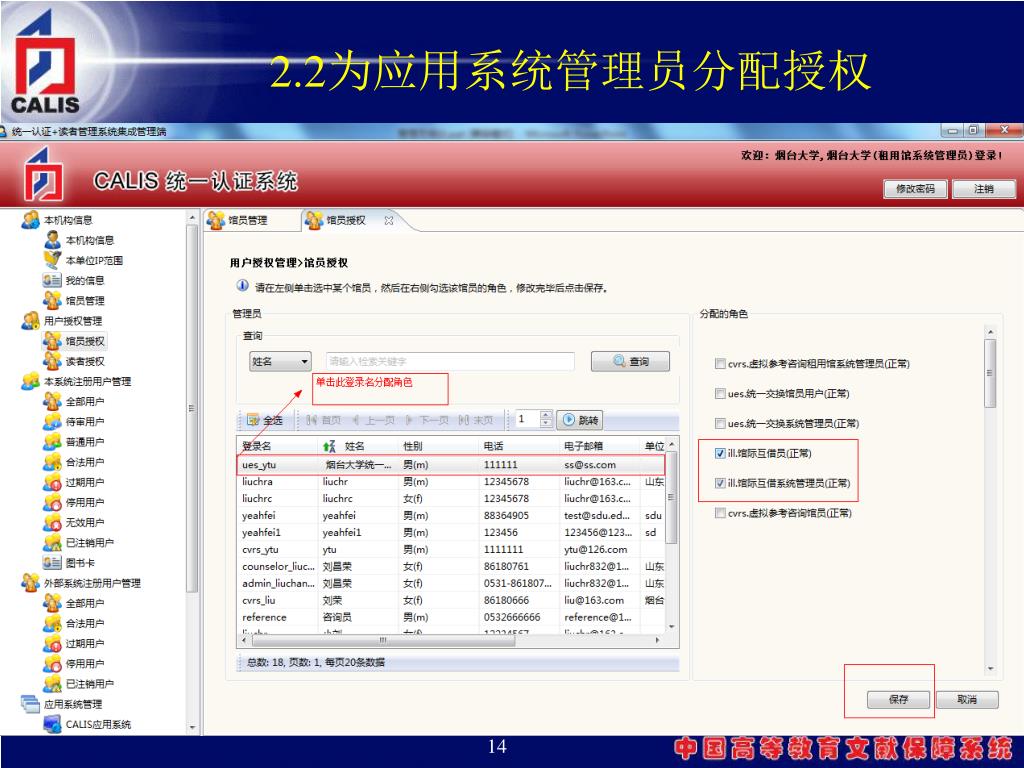The width and height of the screenshot is (1024, 768).
Task: Click the page number input field
Action: tap(527, 419)
